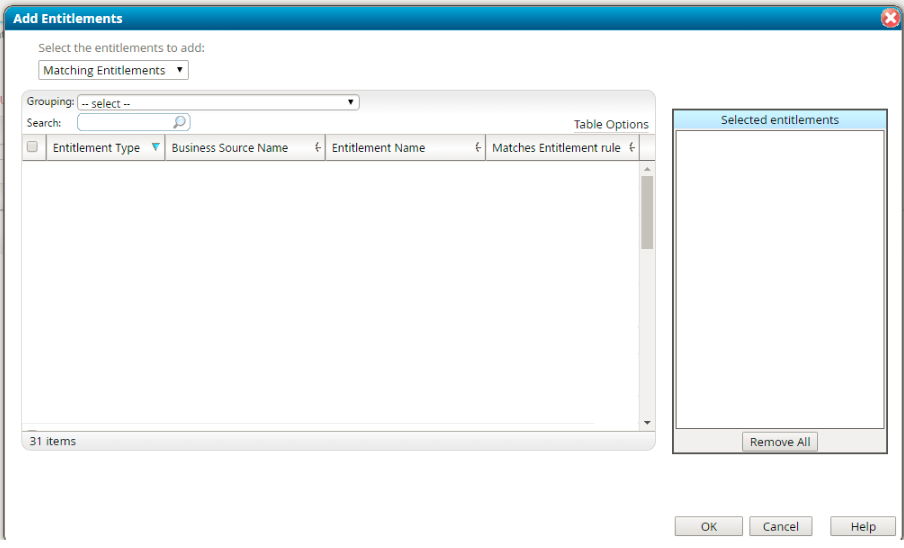The image size is (904, 548).
Task: Expand the Grouping select dropdown
Action: 217,102
